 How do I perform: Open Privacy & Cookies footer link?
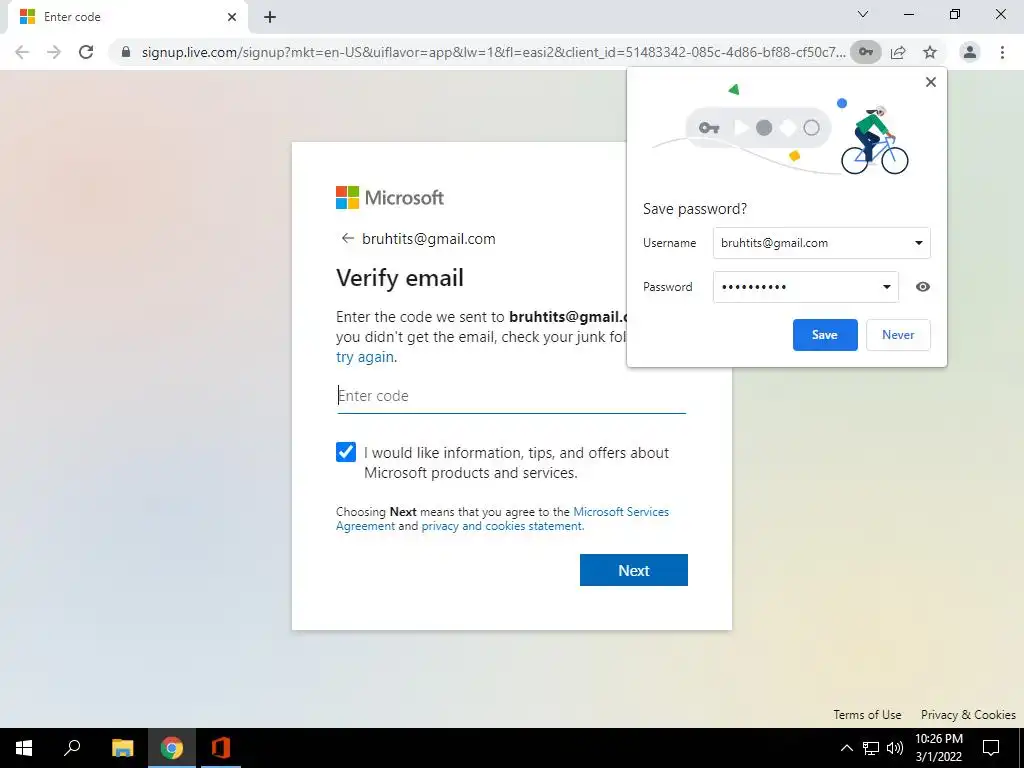point(968,714)
